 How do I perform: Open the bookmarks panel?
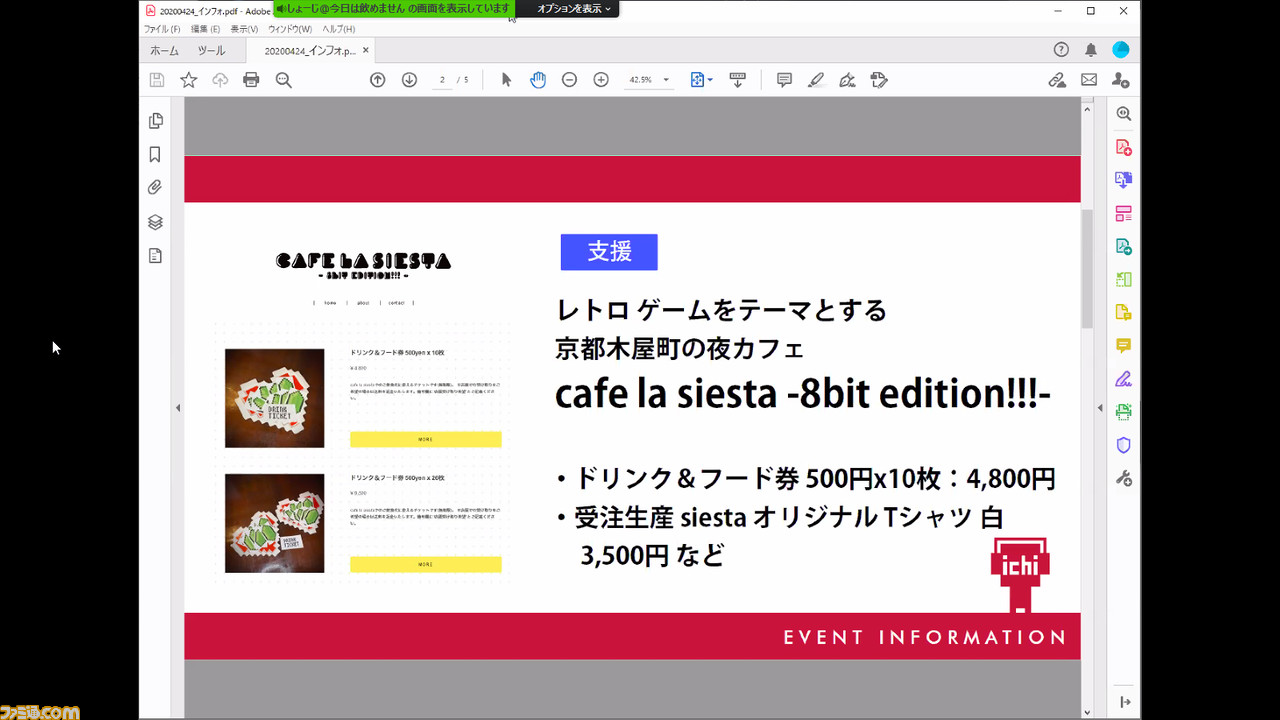tap(155, 154)
